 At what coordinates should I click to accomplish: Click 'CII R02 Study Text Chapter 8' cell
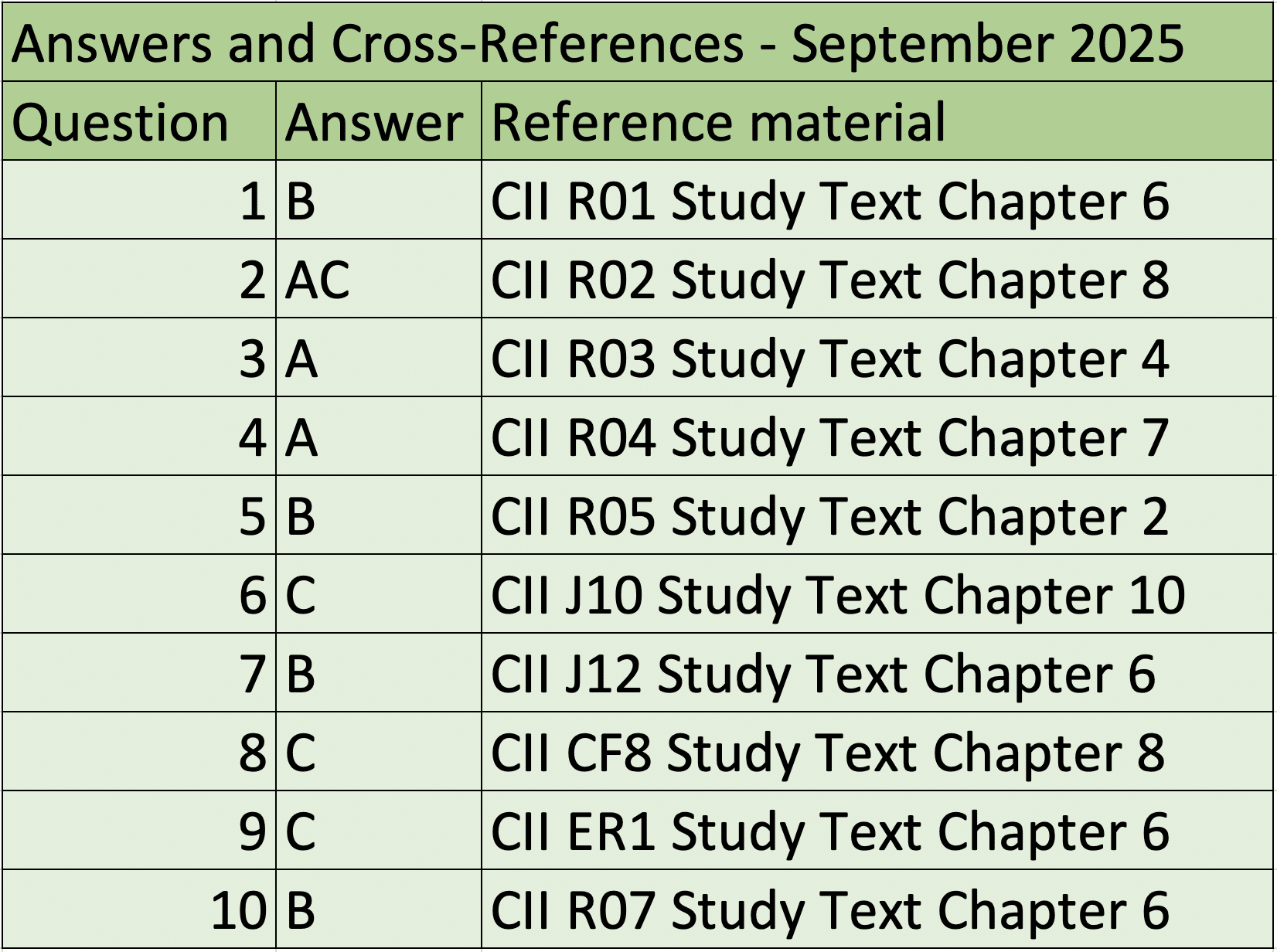[876, 280]
